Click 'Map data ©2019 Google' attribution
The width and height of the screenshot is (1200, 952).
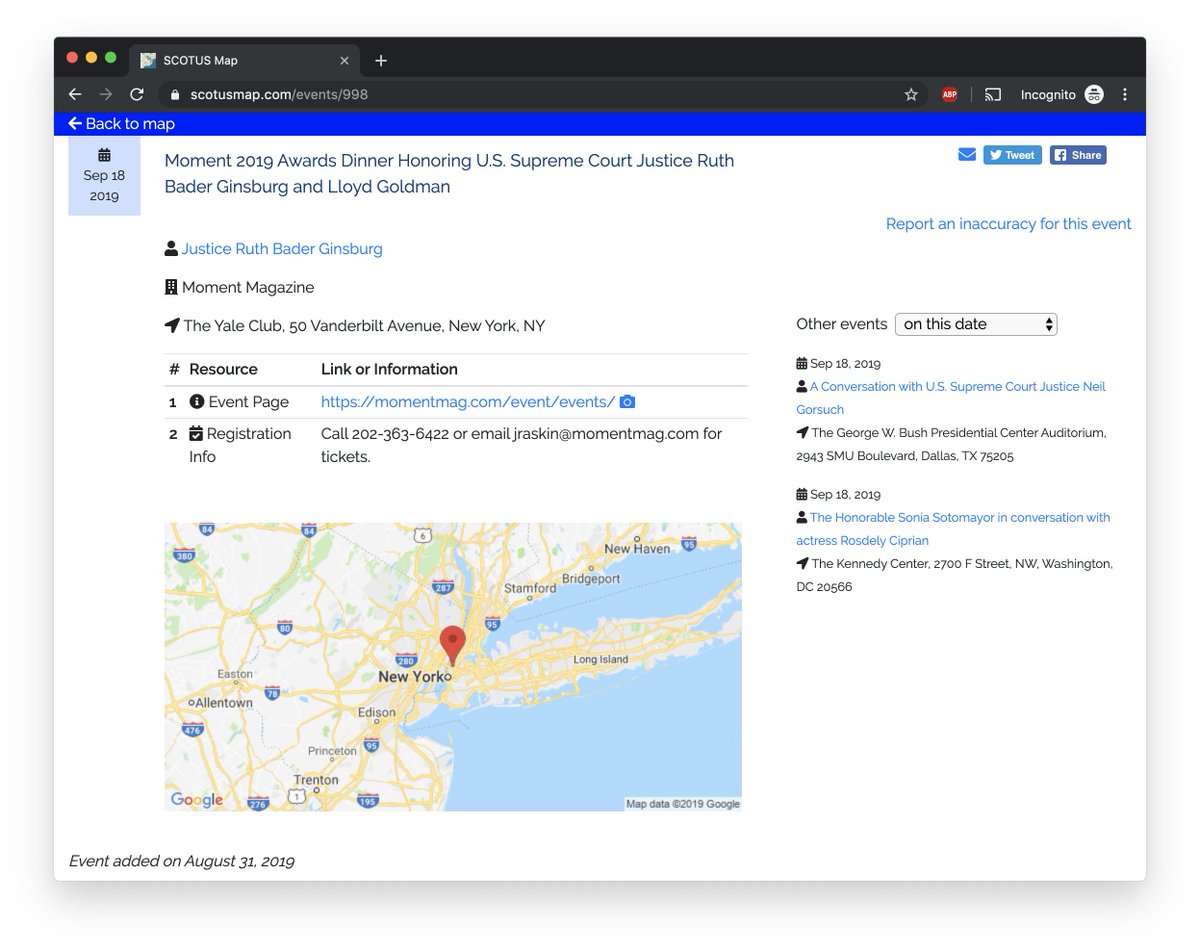(683, 804)
